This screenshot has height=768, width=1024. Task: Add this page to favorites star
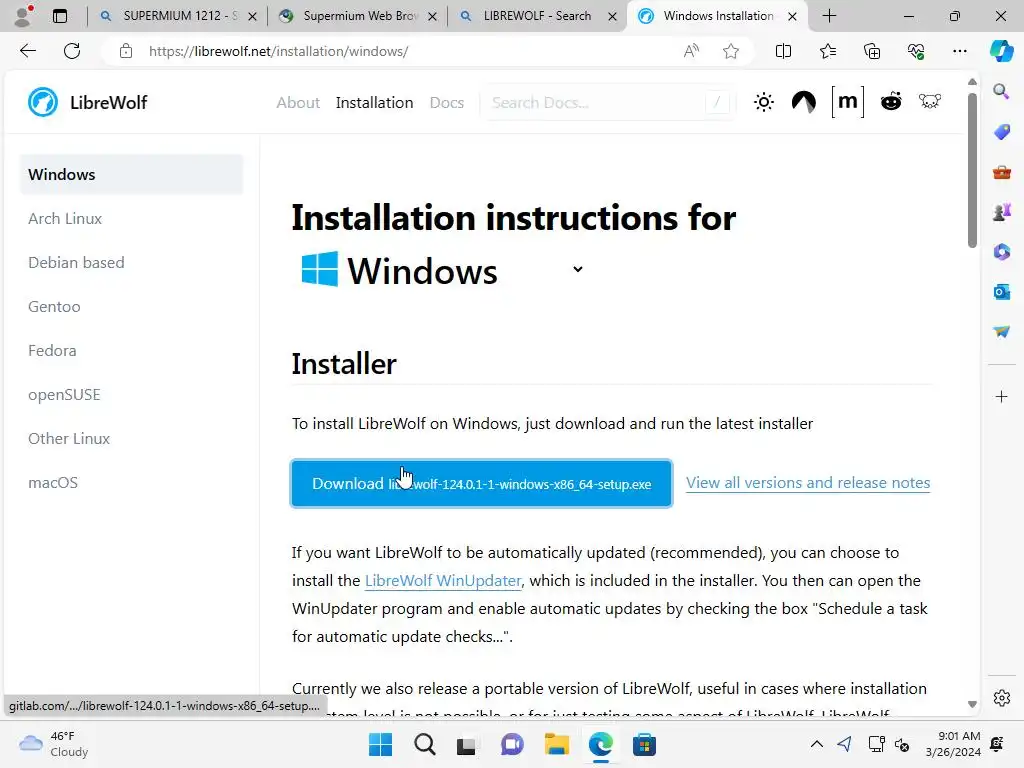click(x=731, y=51)
